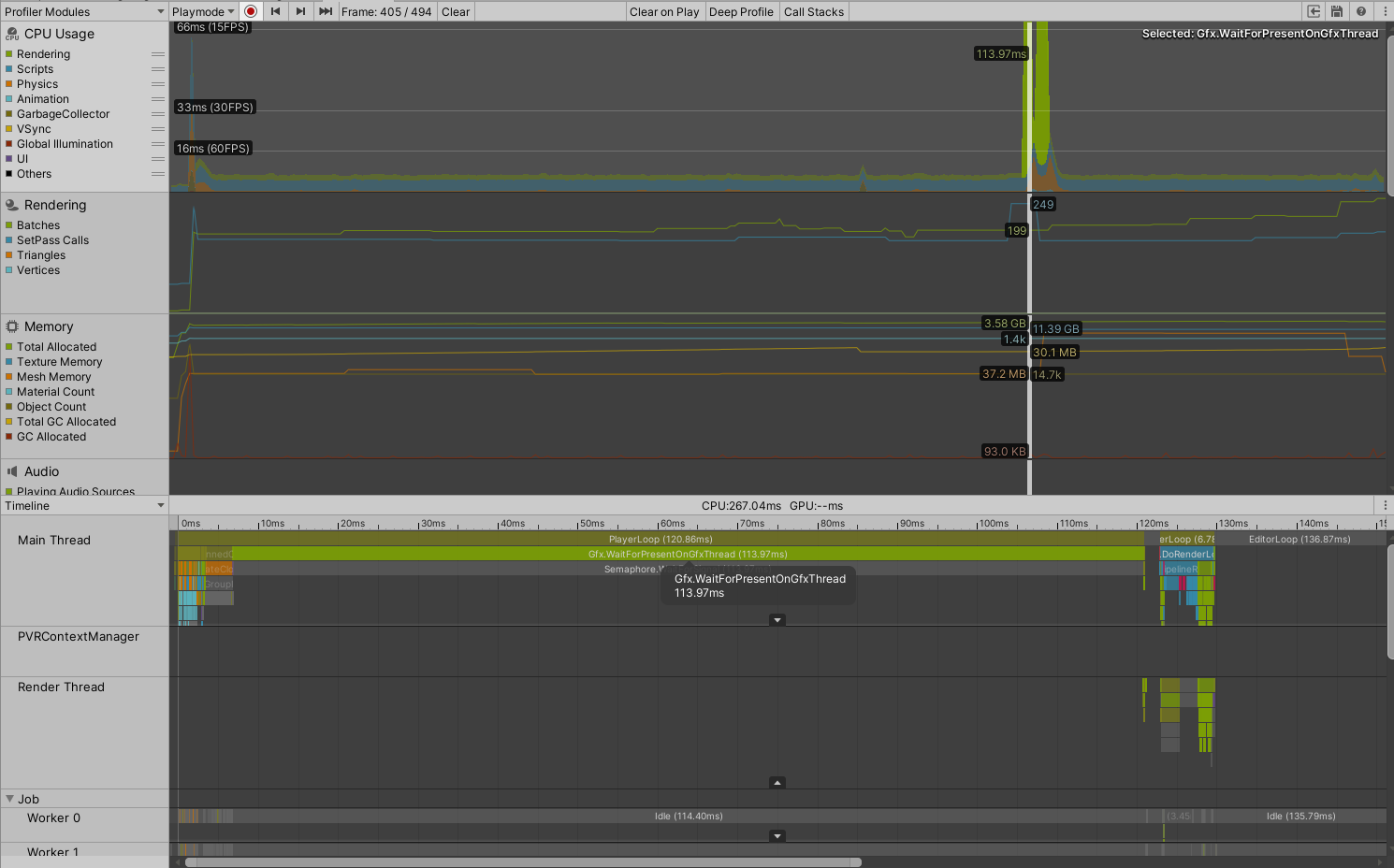Select the Memory module chip icon

click(x=12, y=326)
